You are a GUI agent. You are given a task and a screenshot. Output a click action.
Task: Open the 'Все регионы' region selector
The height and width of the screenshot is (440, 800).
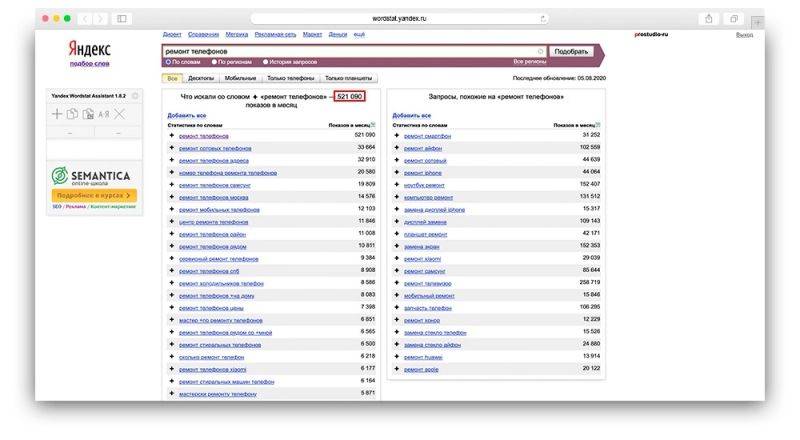(530, 62)
